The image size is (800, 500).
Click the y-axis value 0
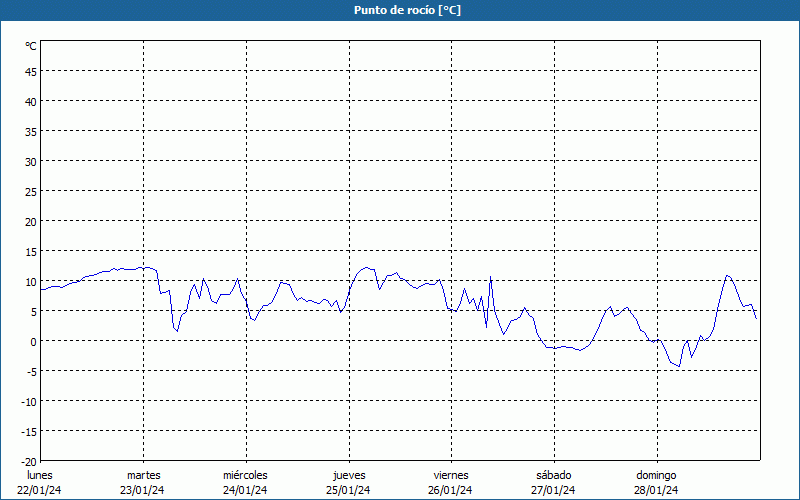[x=34, y=342]
